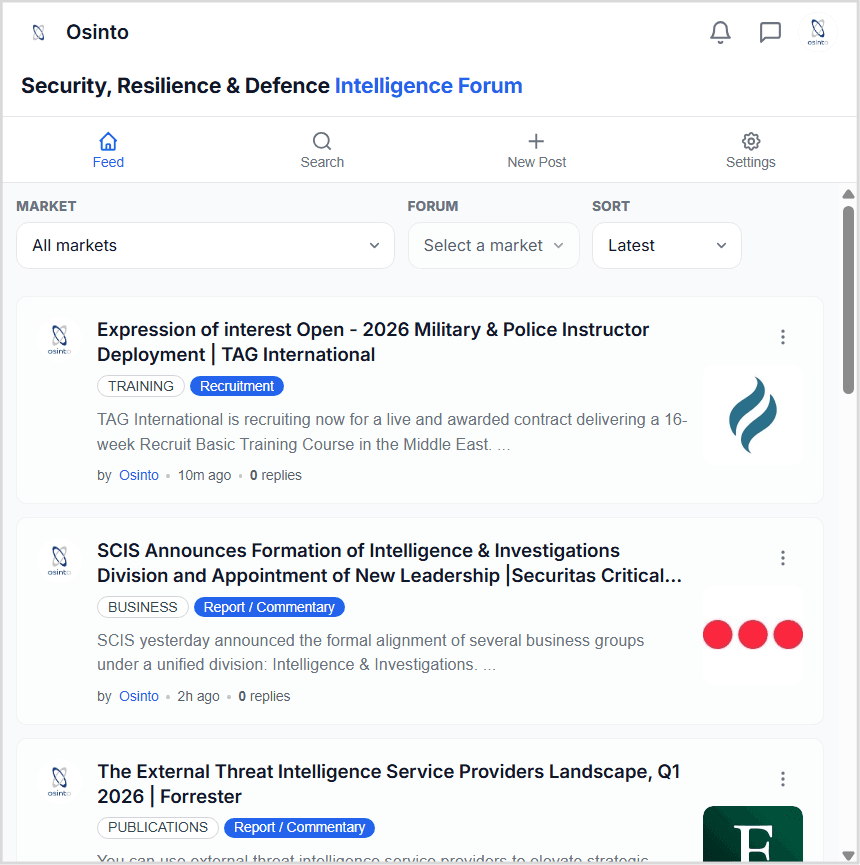Screen dimensions: 860x865
Task: Open notifications bell icon
Action: (x=720, y=32)
